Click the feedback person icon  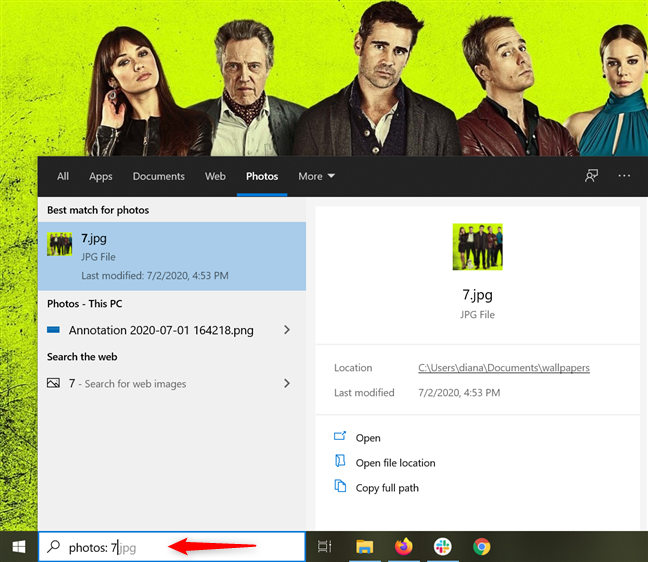pyautogui.click(x=591, y=176)
